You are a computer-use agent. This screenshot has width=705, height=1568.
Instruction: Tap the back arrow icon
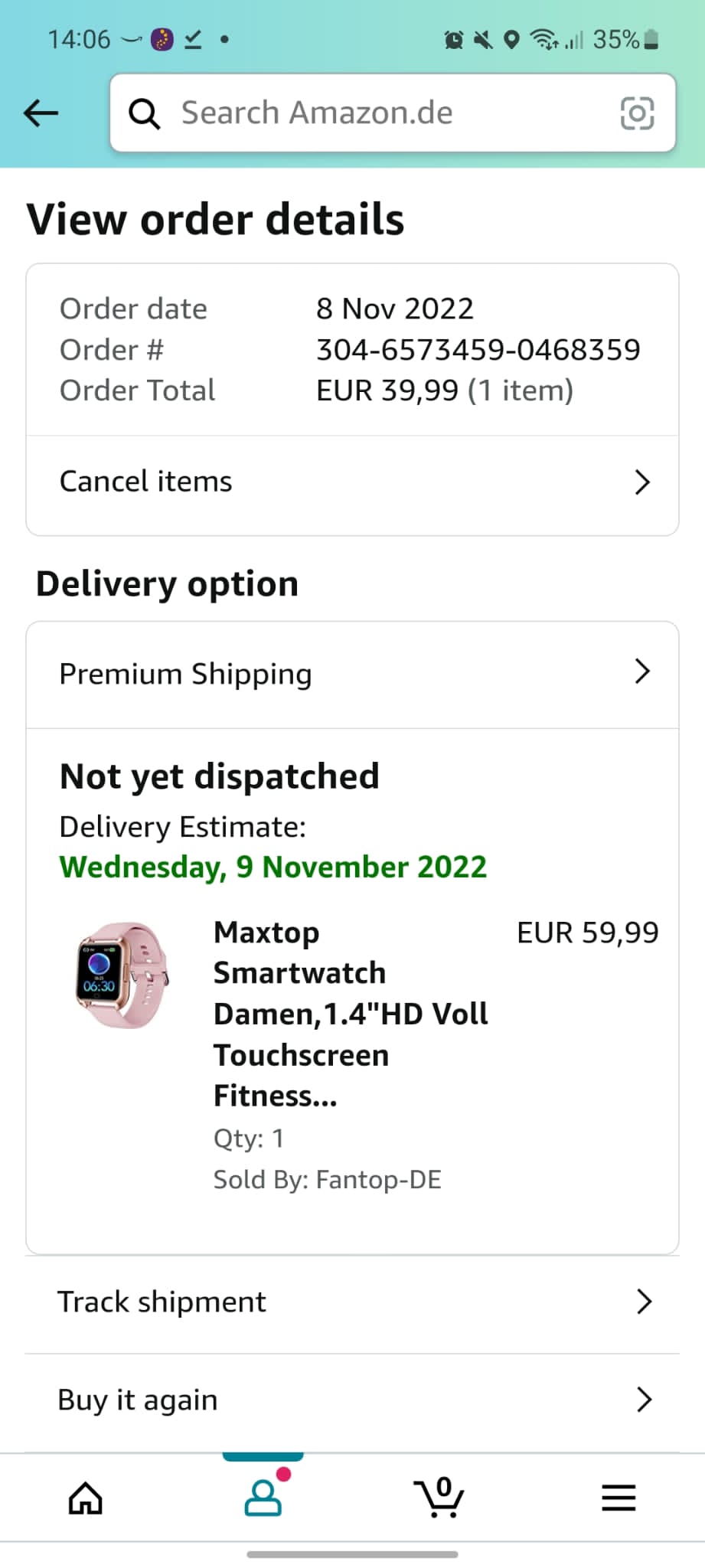(x=41, y=113)
